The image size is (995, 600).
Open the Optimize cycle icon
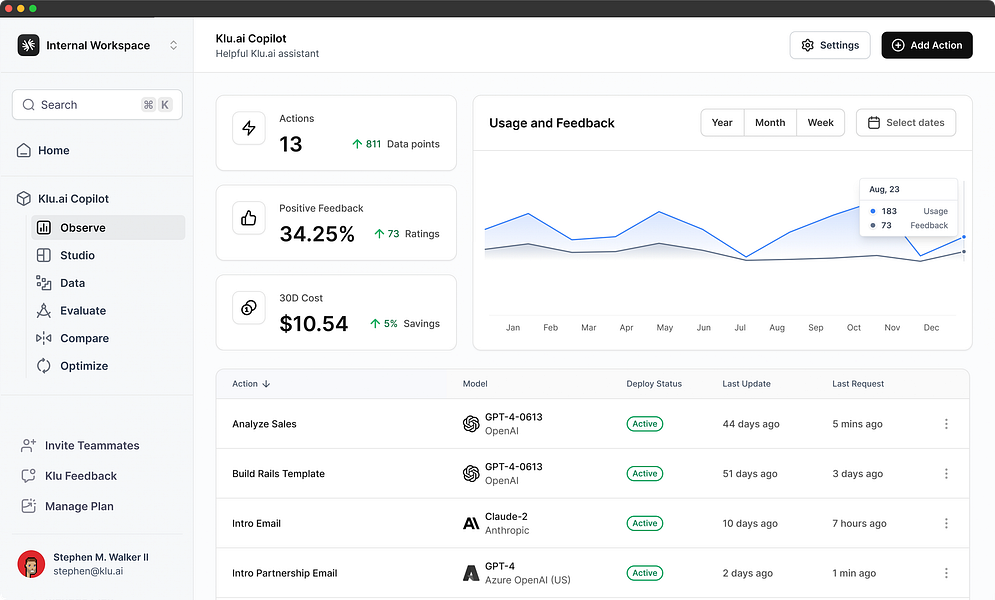tap(44, 366)
